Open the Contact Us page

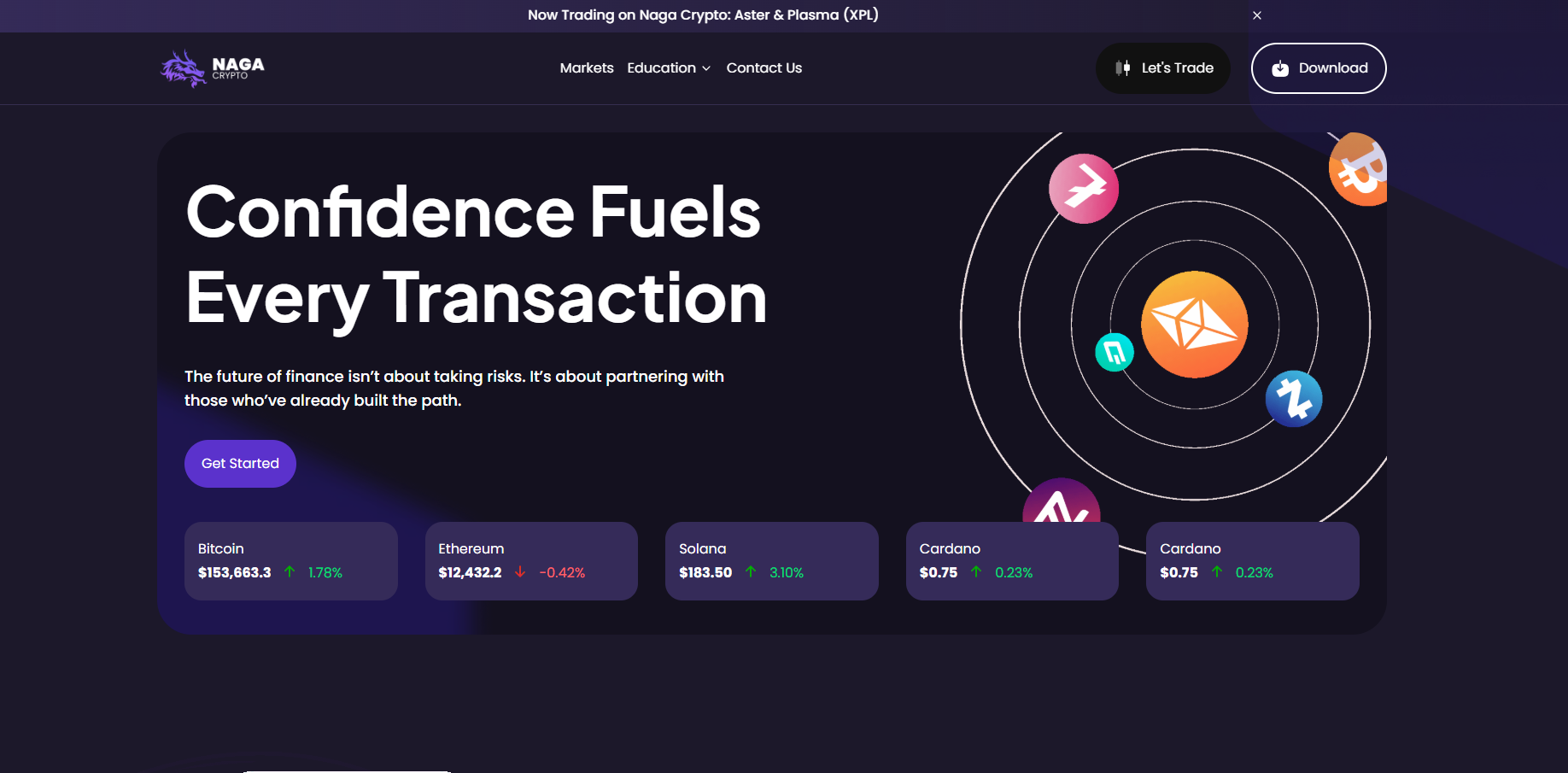point(764,68)
